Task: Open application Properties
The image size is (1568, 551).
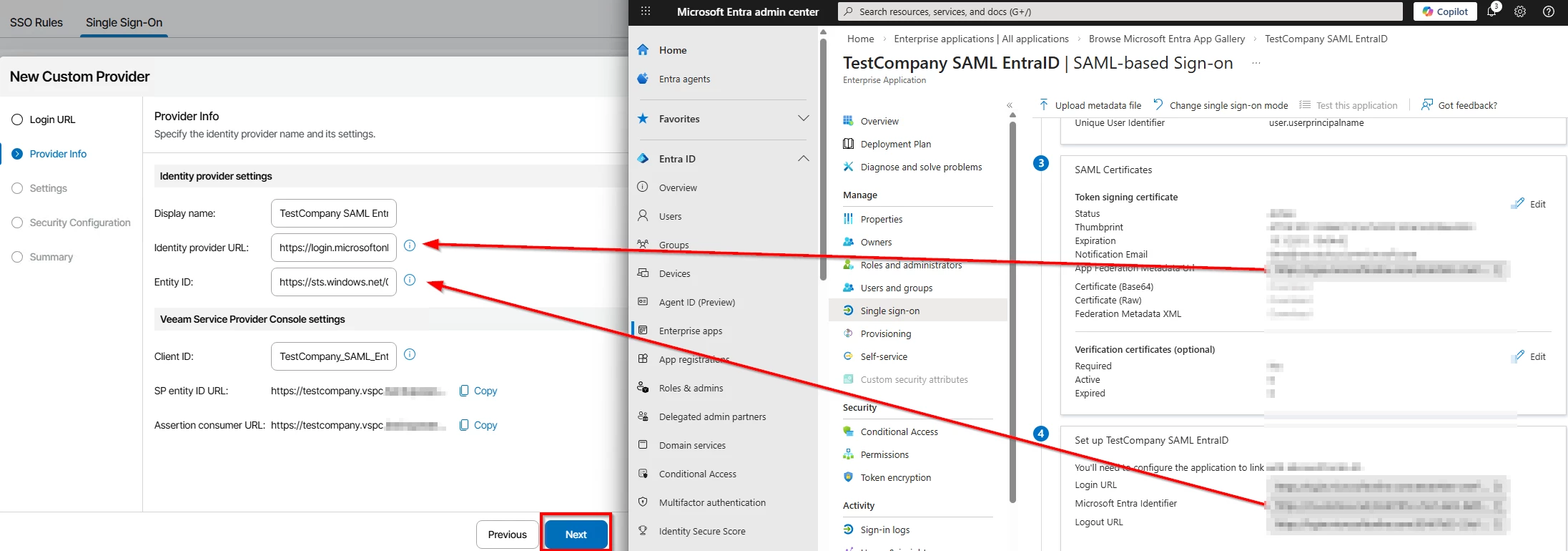Action: (x=881, y=219)
